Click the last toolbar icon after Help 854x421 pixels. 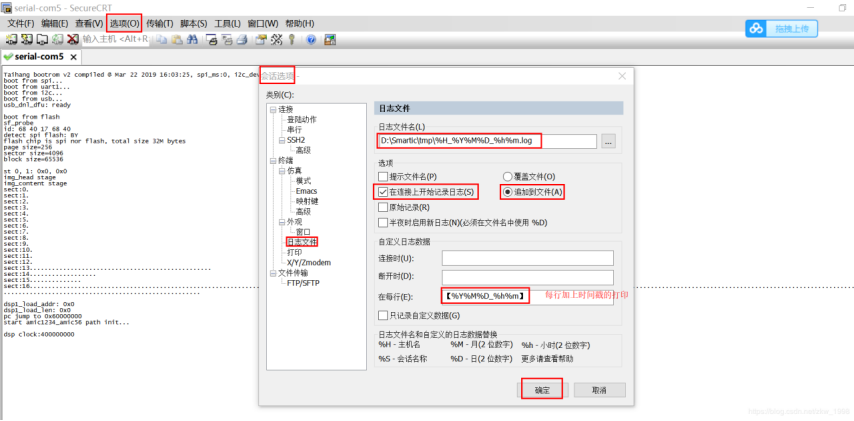[330, 39]
